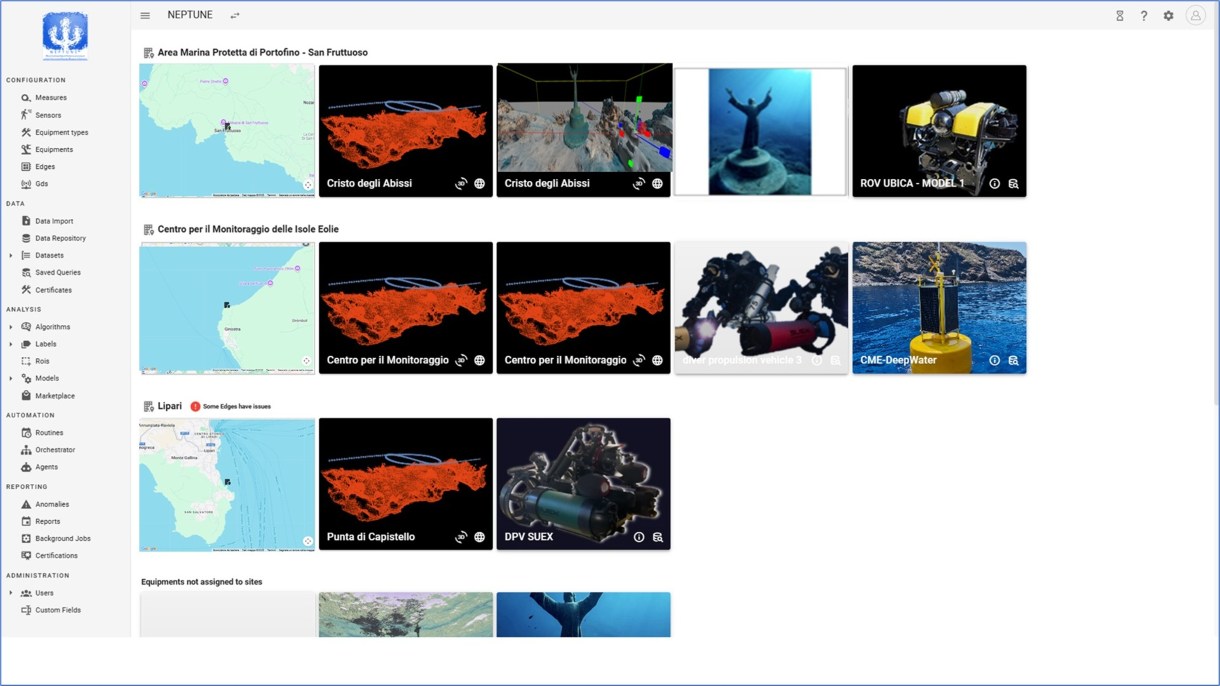Open the Cristo degli Abissi statue photo thumbnail
The width and height of the screenshot is (1220, 686).
click(760, 131)
